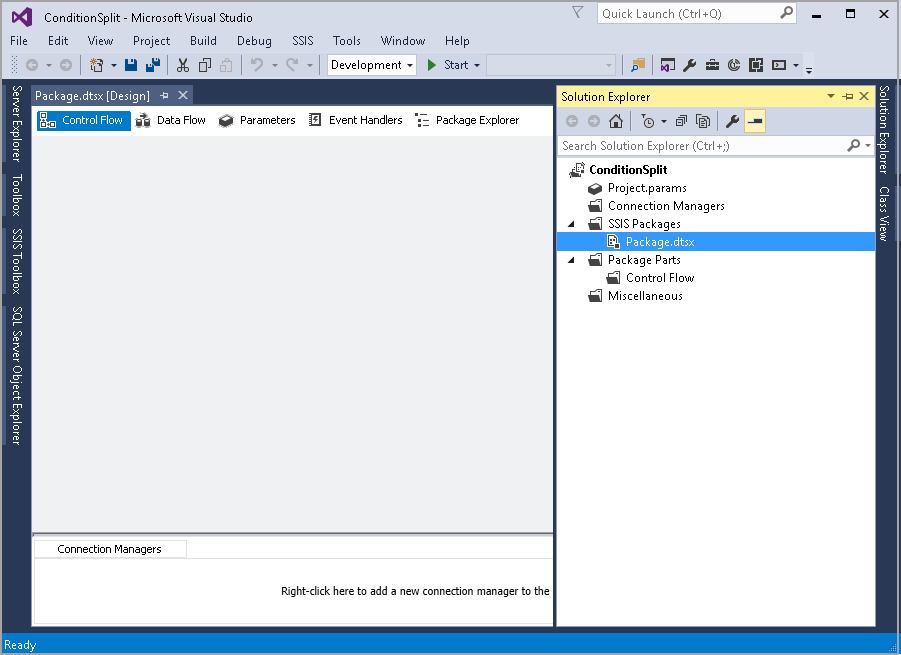Image resolution: width=901 pixels, height=655 pixels.
Task: Open the SSIS menu
Action: click(x=302, y=41)
